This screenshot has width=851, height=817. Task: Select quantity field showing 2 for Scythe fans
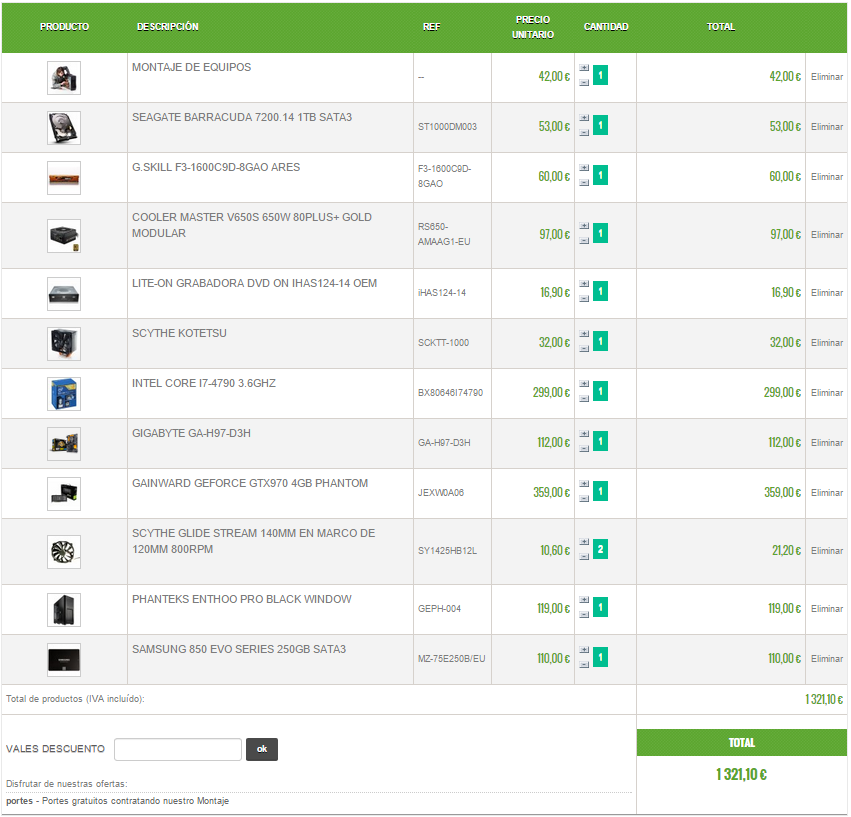600,549
